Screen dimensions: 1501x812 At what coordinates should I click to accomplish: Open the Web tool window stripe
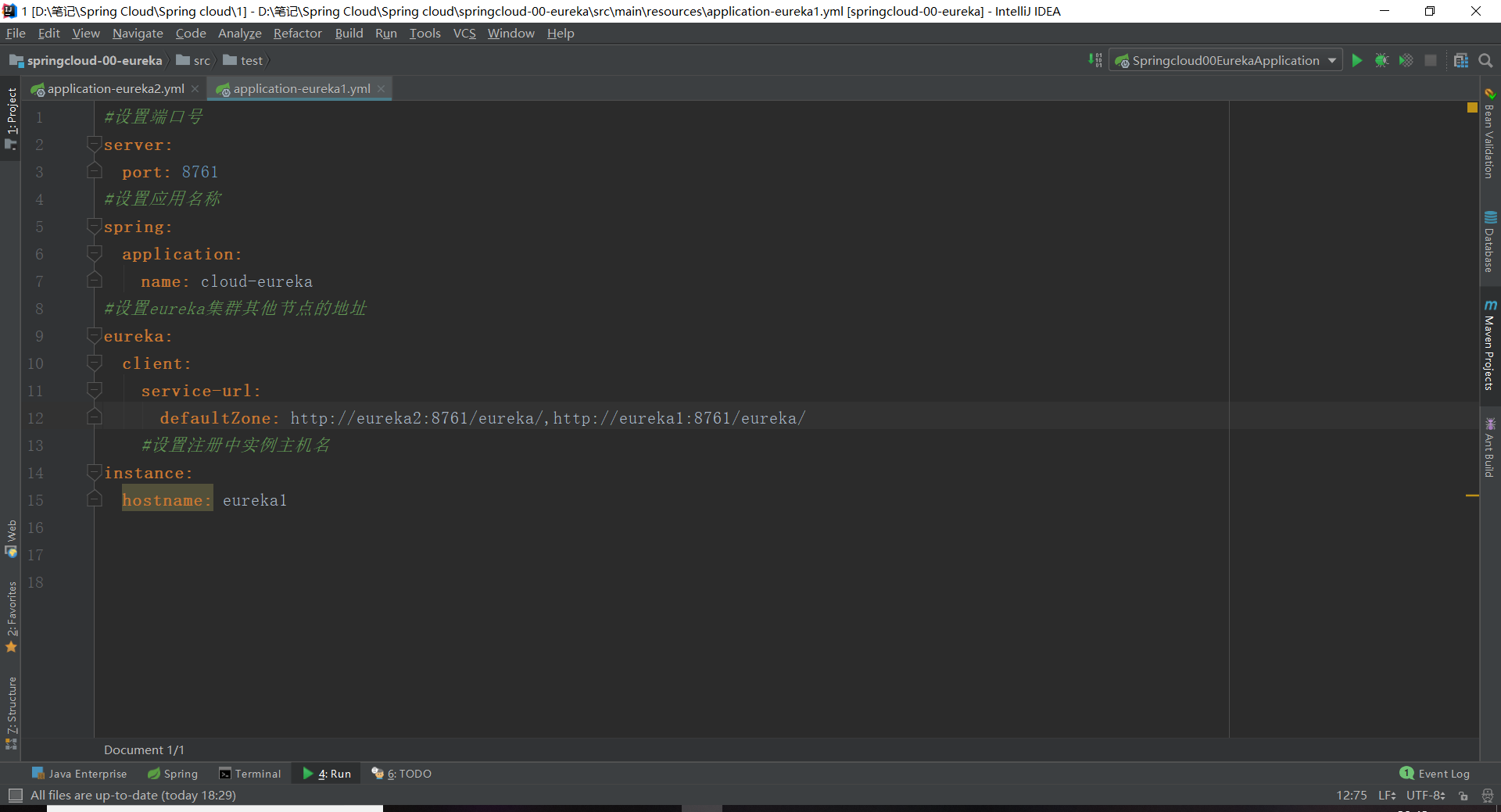11,538
